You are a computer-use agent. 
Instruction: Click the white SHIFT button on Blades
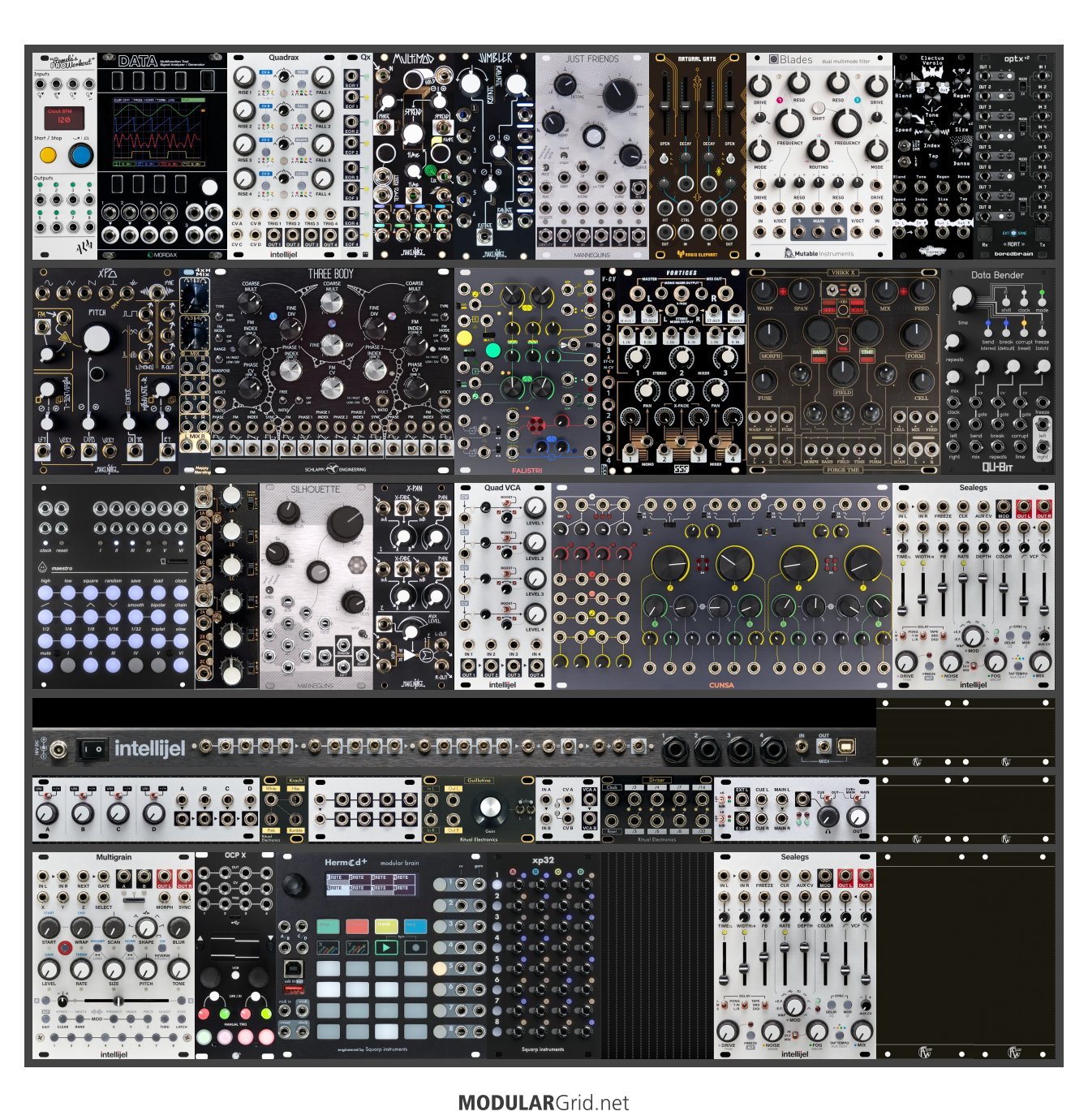(819, 108)
